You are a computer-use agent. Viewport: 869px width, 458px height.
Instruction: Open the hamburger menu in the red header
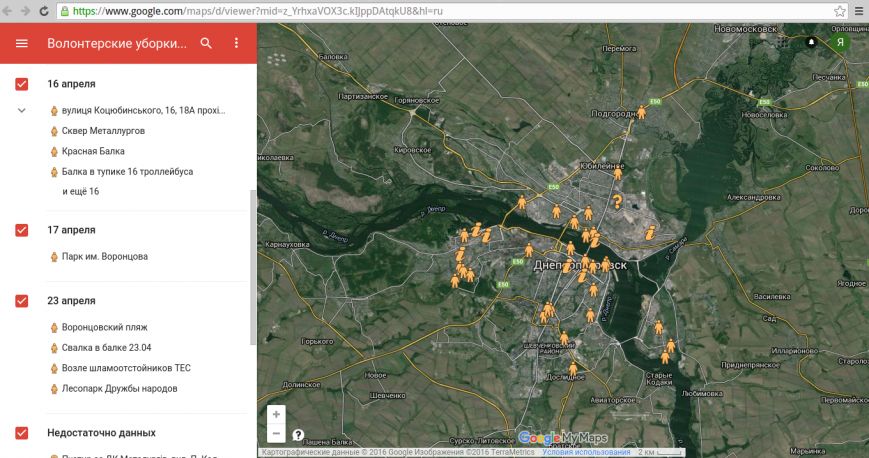[x=22, y=43]
